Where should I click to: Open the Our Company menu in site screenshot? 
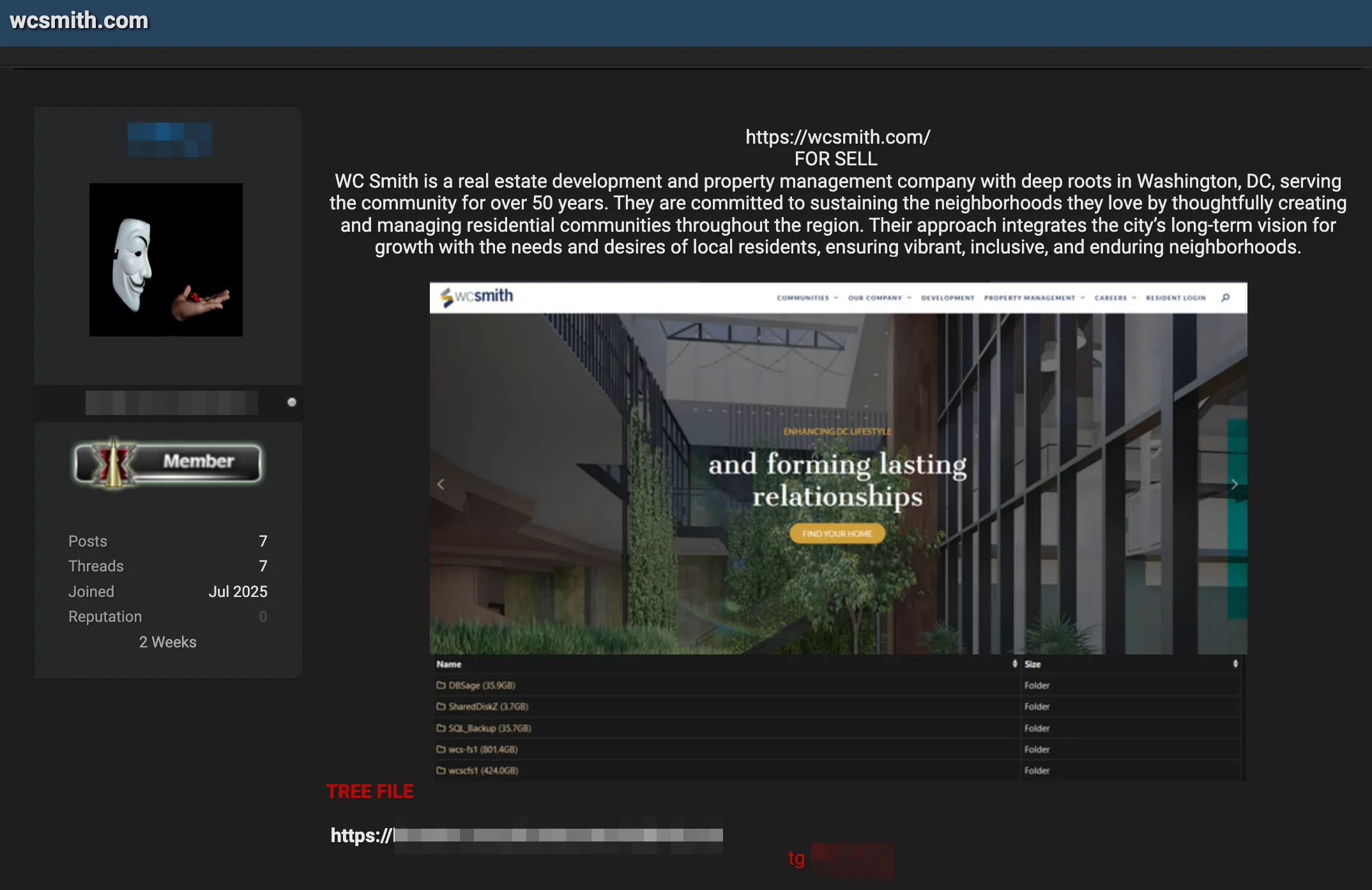(x=880, y=298)
